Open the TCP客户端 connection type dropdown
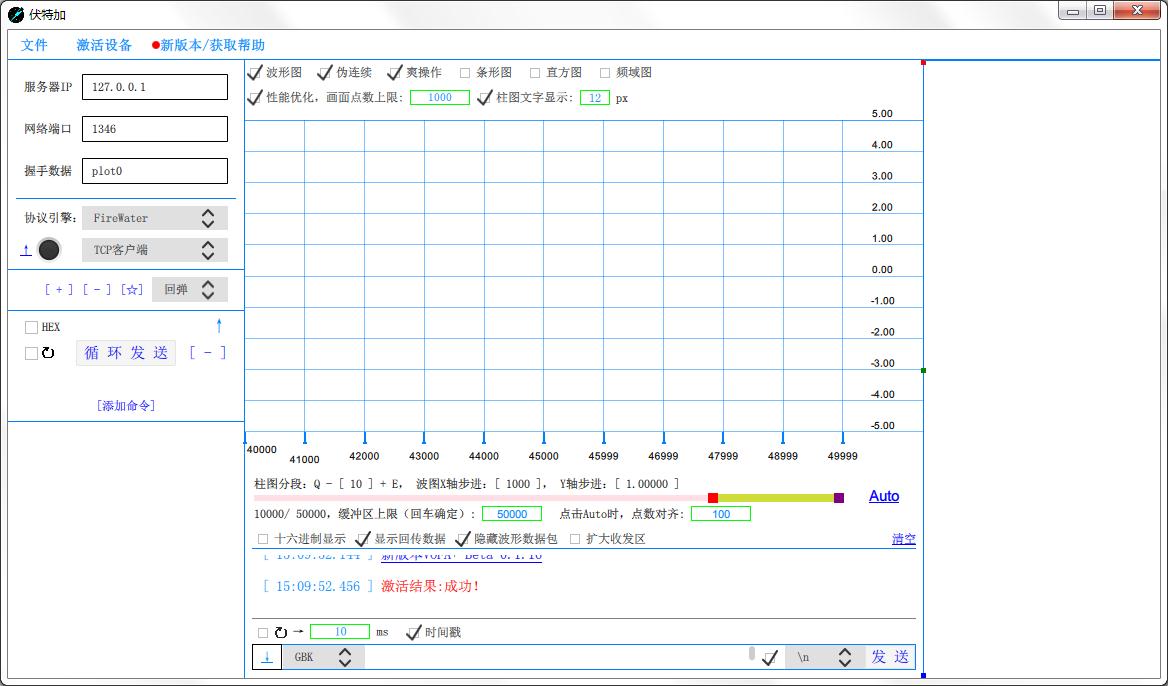 155,250
